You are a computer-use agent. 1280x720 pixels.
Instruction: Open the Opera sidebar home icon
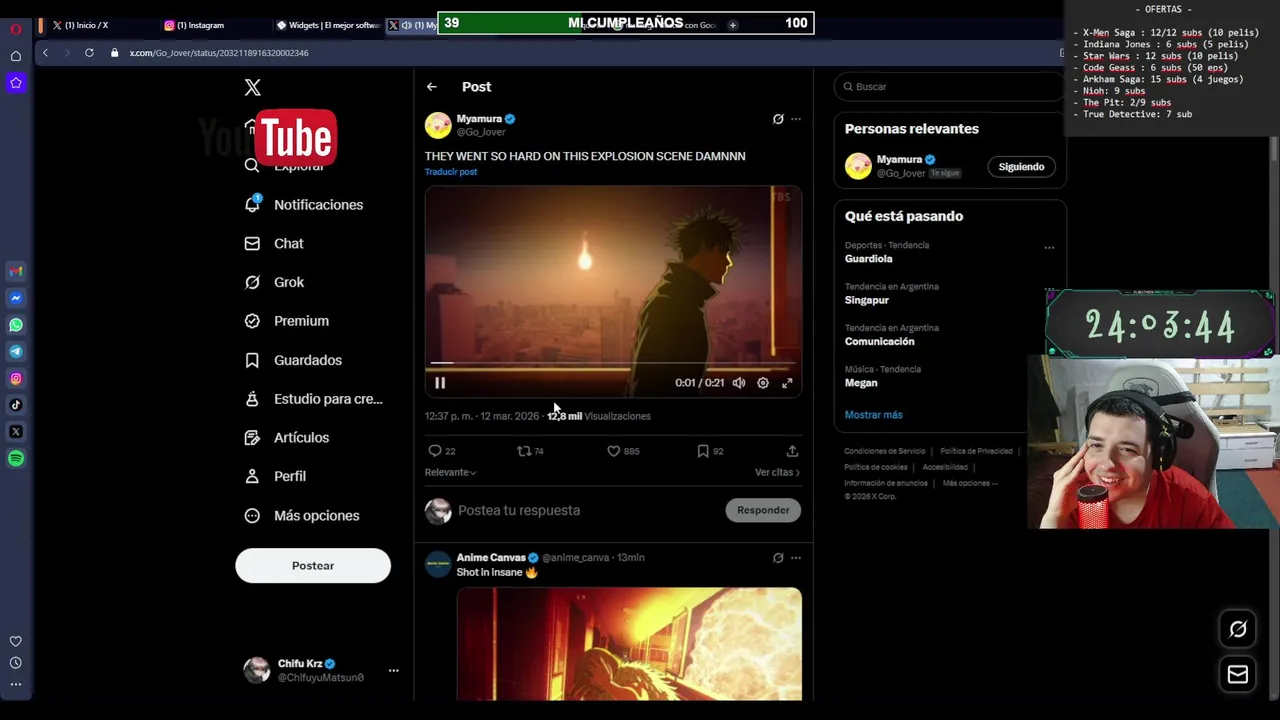[16, 56]
